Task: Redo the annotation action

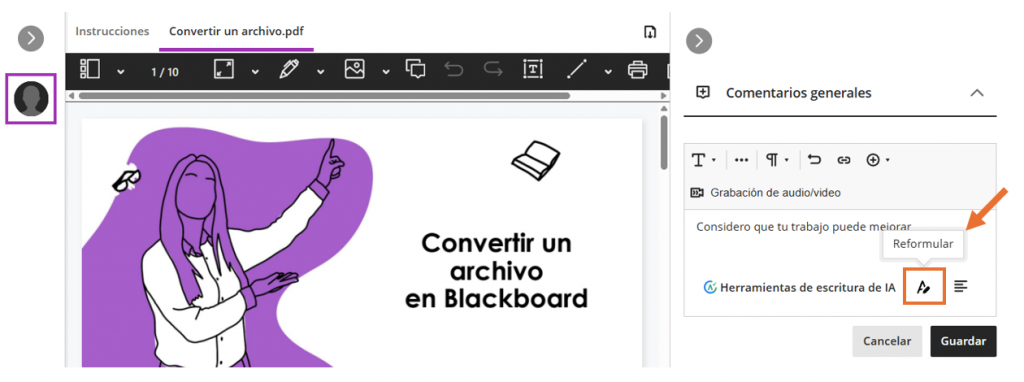Action: coord(493,69)
